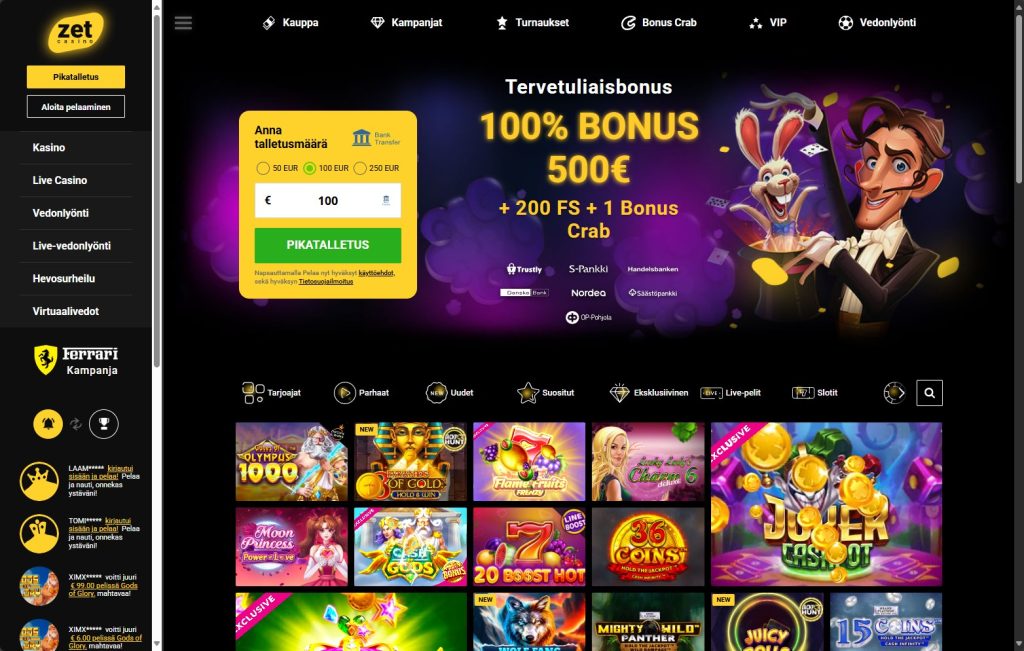Image resolution: width=1024 pixels, height=651 pixels.
Task: Click the Zet Casino logo
Action: point(76,32)
